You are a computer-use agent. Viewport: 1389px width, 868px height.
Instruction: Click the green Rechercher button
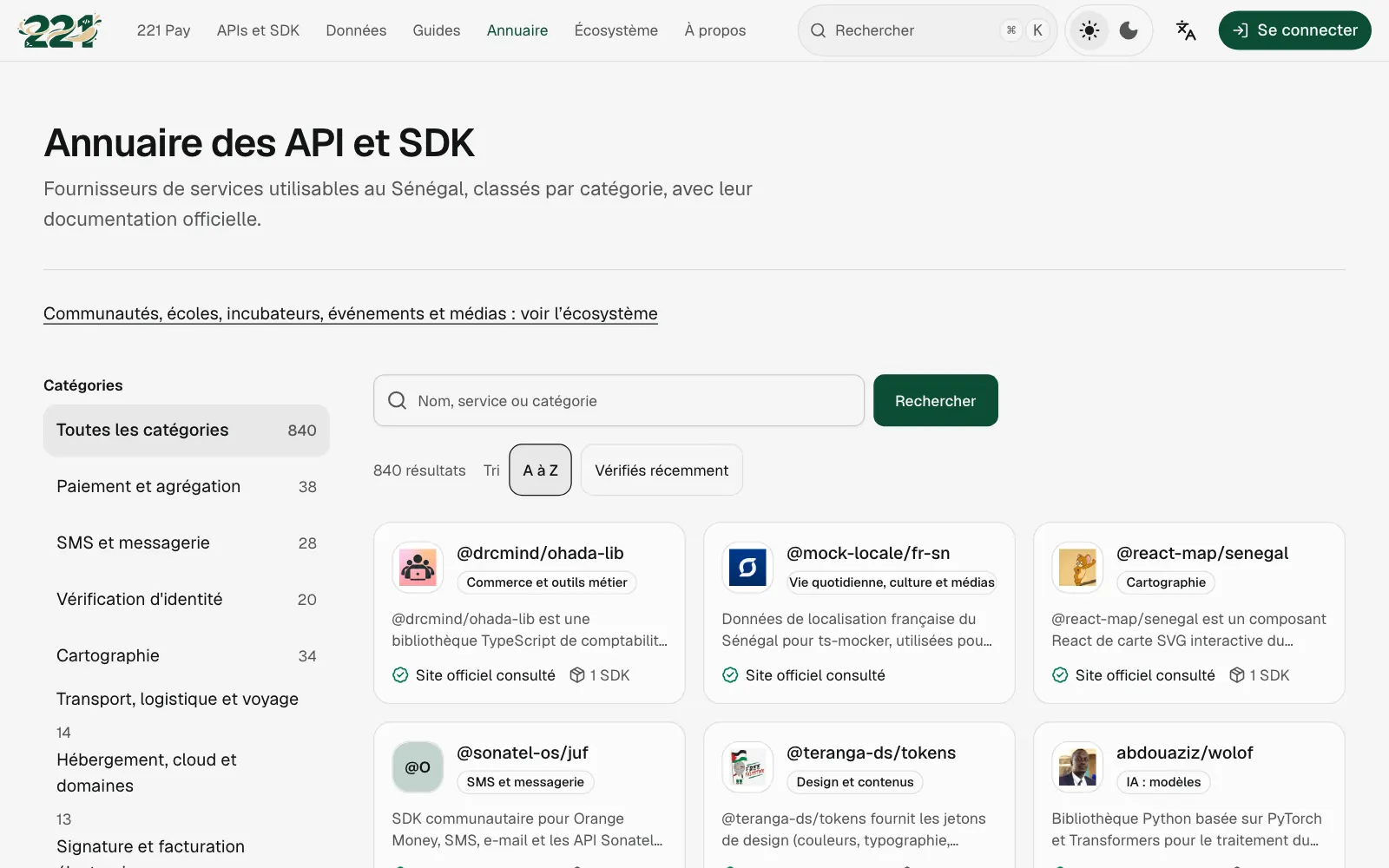tap(935, 400)
